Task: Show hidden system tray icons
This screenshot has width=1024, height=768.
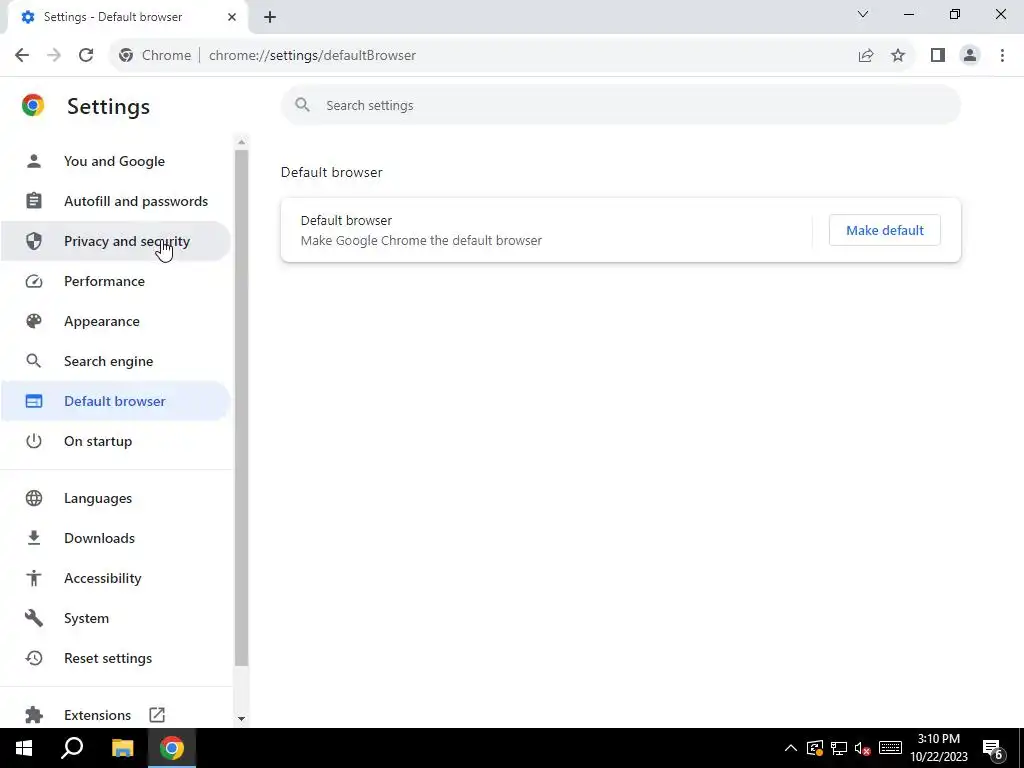Action: click(x=790, y=748)
